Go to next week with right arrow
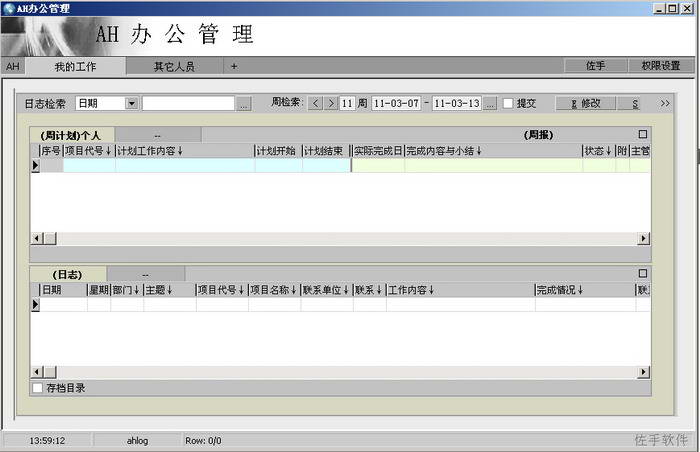The image size is (700, 452). click(331, 103)
